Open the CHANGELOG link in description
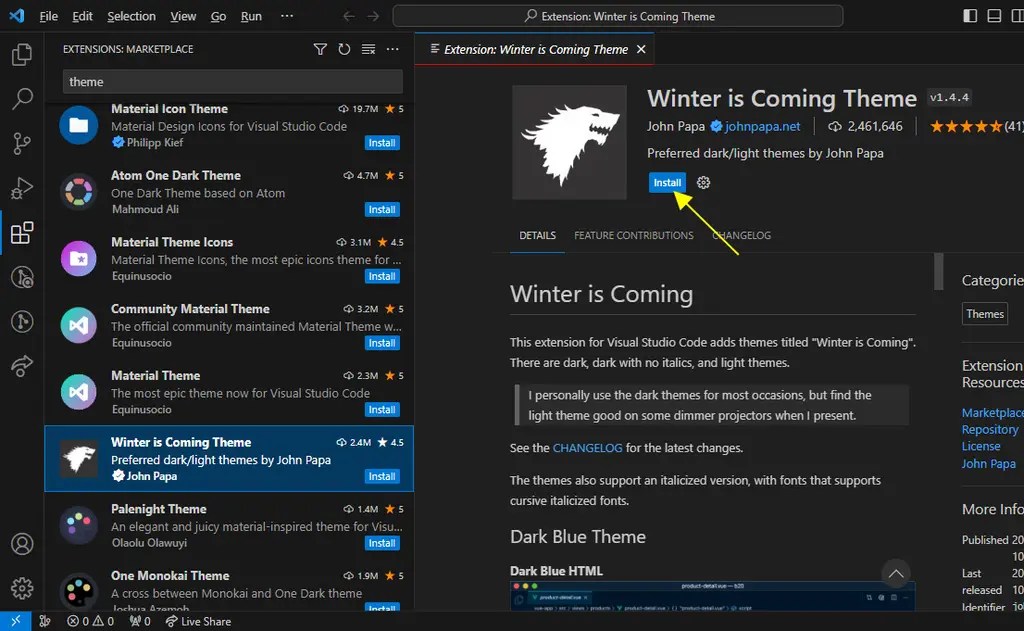The height and width of the screenshot is (631, 1024). (x=587, y=448)
